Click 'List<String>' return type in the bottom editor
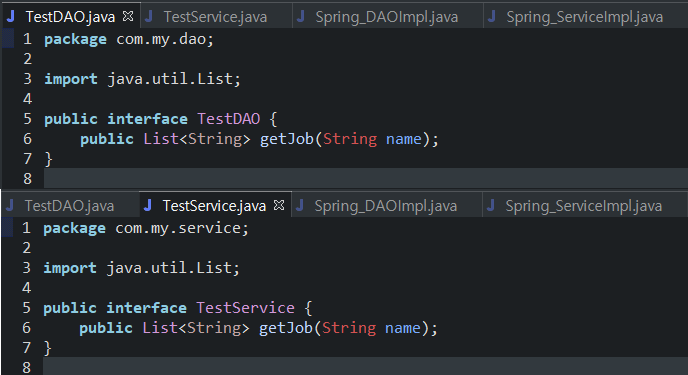Image resolution: width=688 pixels, height=375 pixels. tap(196, 328)
